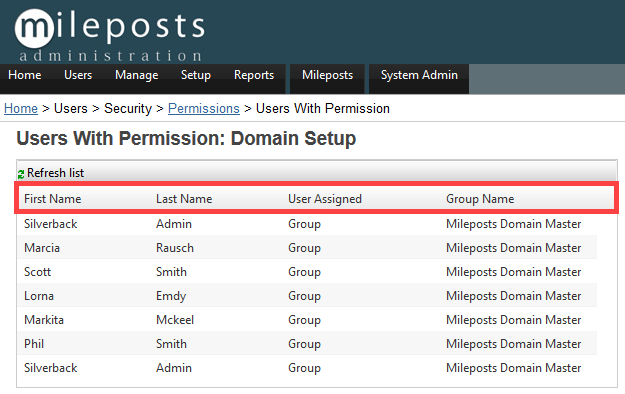Open the Setup menu

click(x=196, y=75)
